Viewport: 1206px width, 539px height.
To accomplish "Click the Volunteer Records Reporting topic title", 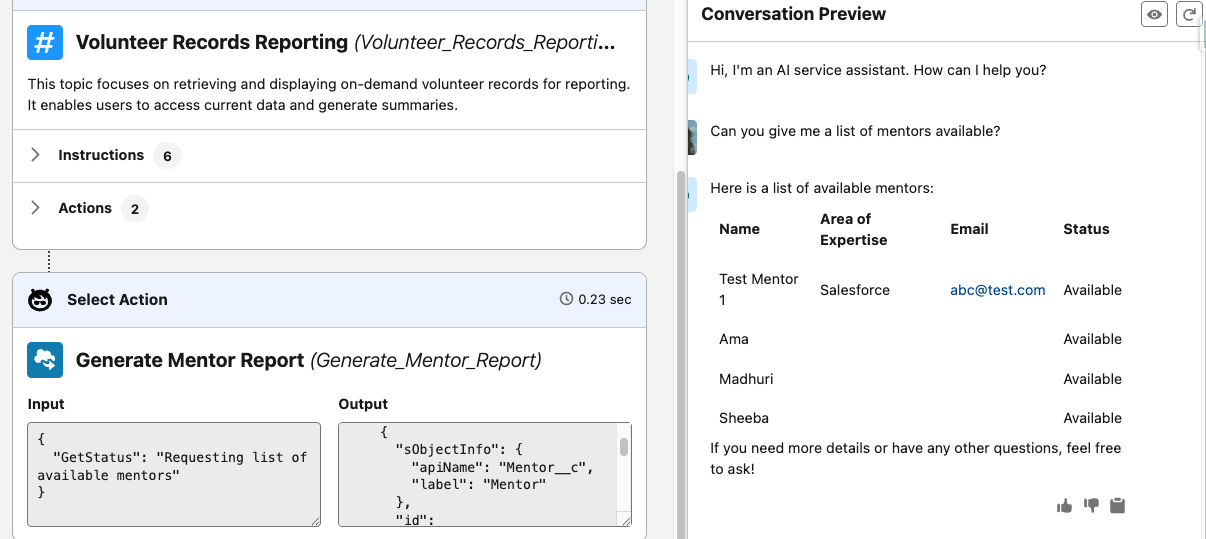I will [x=212, y=43].
